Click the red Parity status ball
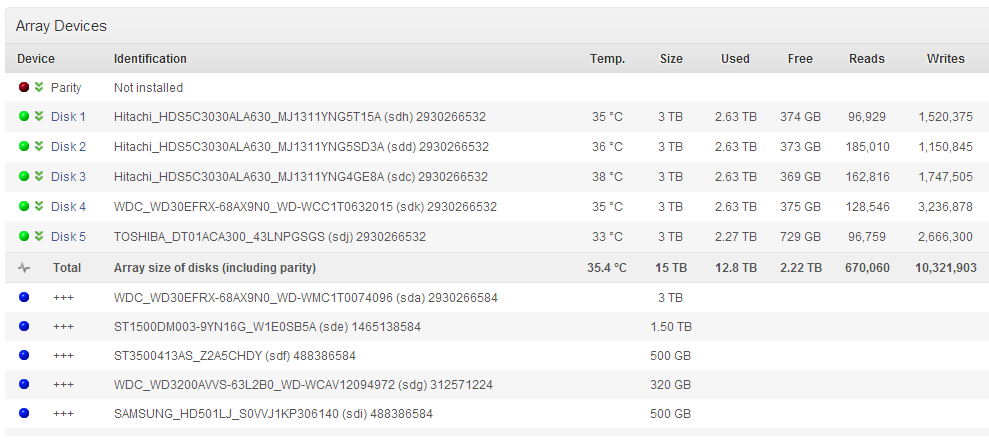 tap(24, 87)
